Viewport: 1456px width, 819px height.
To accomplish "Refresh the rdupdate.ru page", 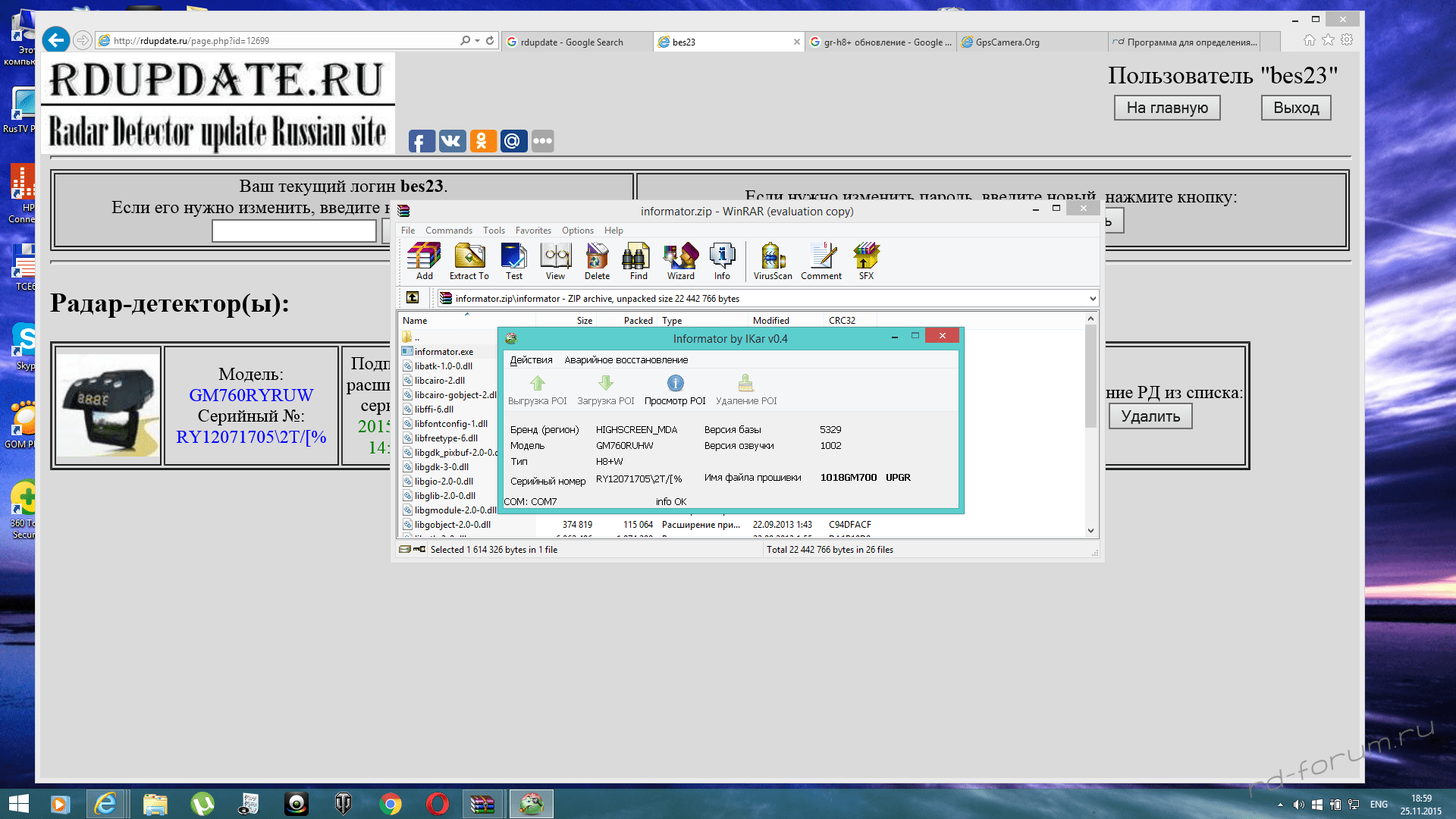I will click(490, 41).
